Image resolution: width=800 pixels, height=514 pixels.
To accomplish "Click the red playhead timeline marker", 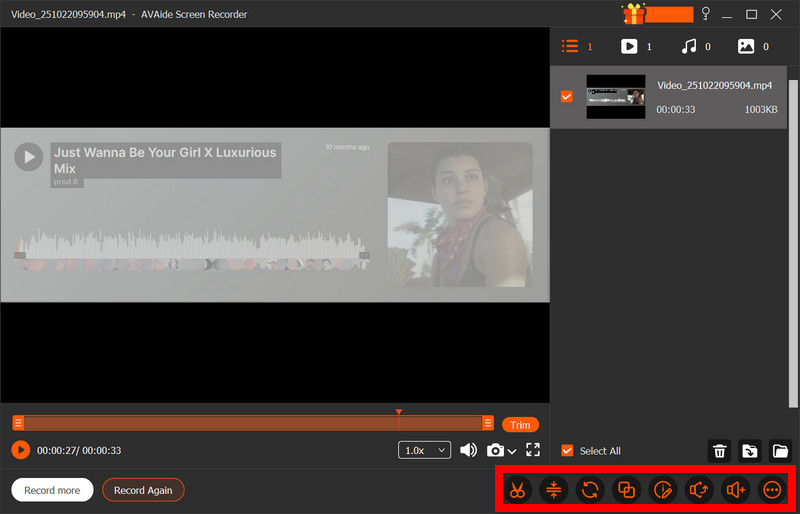I will [398, 412].
